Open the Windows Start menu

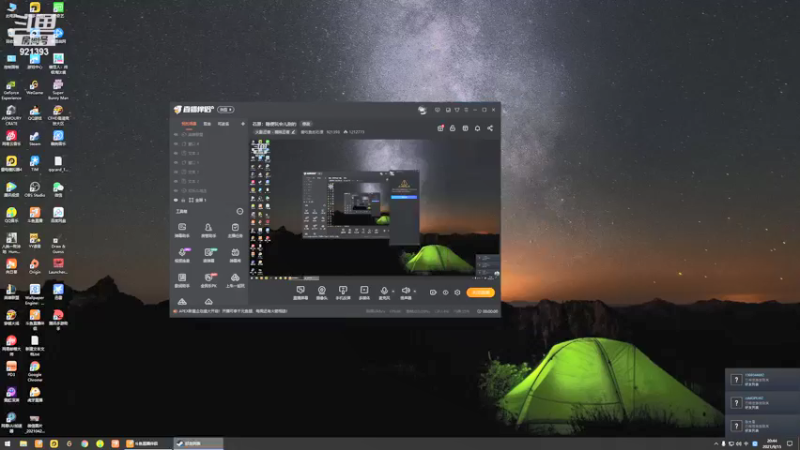(x=8, y=444)
